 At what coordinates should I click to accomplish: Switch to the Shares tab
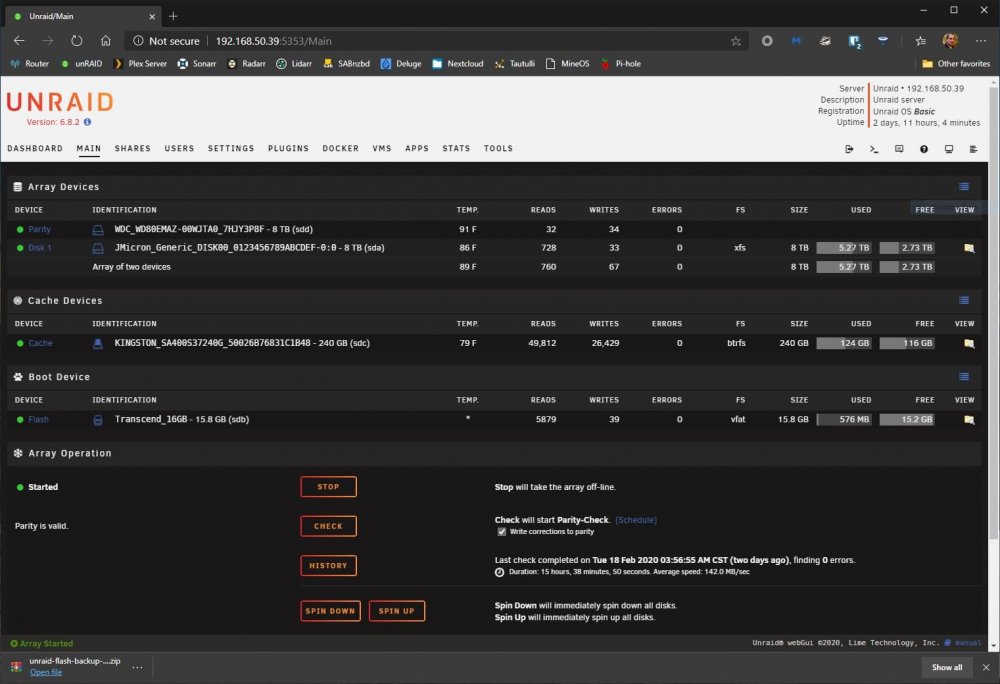click(133, 149)
